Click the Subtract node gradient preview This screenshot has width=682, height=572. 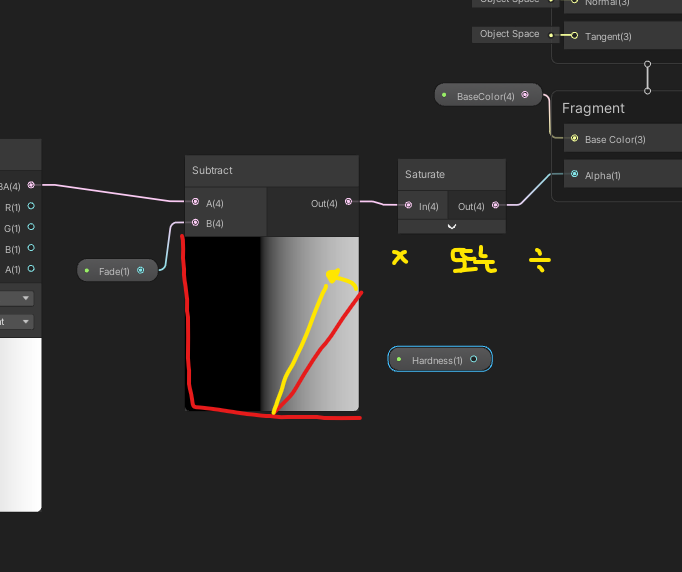click(272, 324)
